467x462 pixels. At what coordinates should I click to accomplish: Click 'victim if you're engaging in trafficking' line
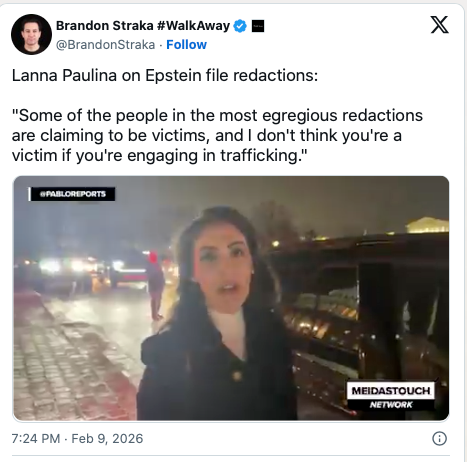pos(160,155)
